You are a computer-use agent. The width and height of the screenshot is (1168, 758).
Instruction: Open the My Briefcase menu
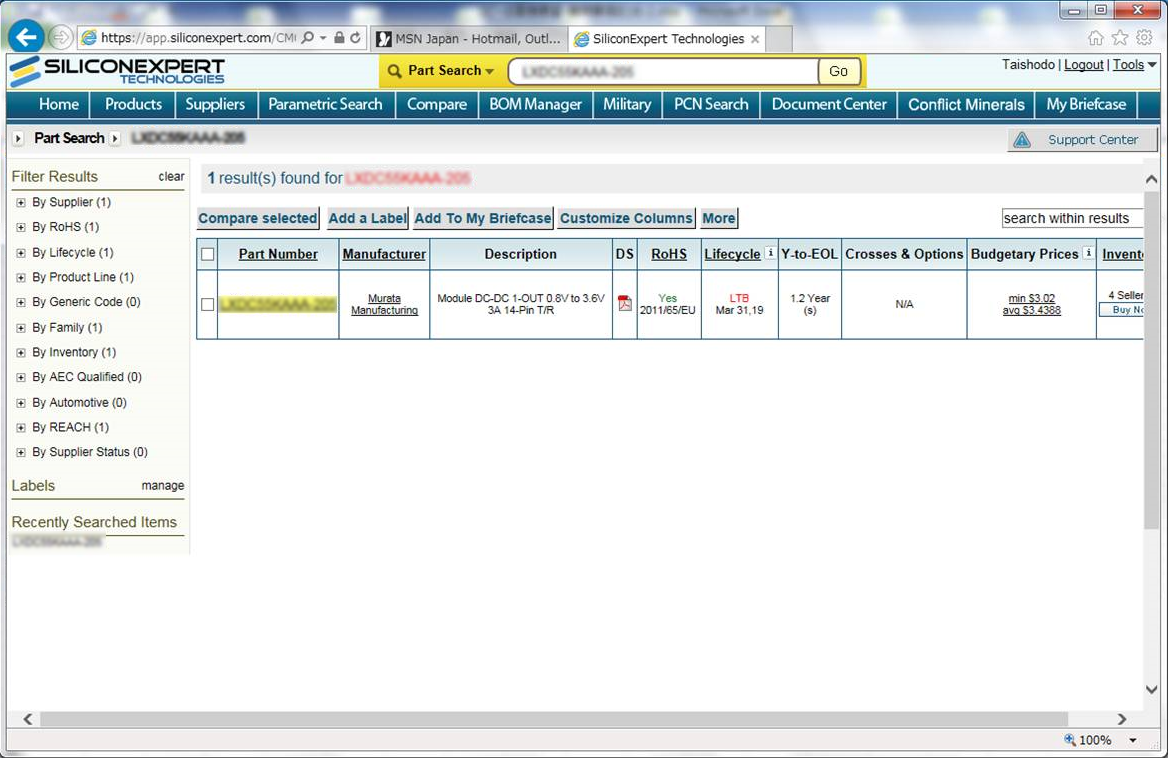(1086, 104)
